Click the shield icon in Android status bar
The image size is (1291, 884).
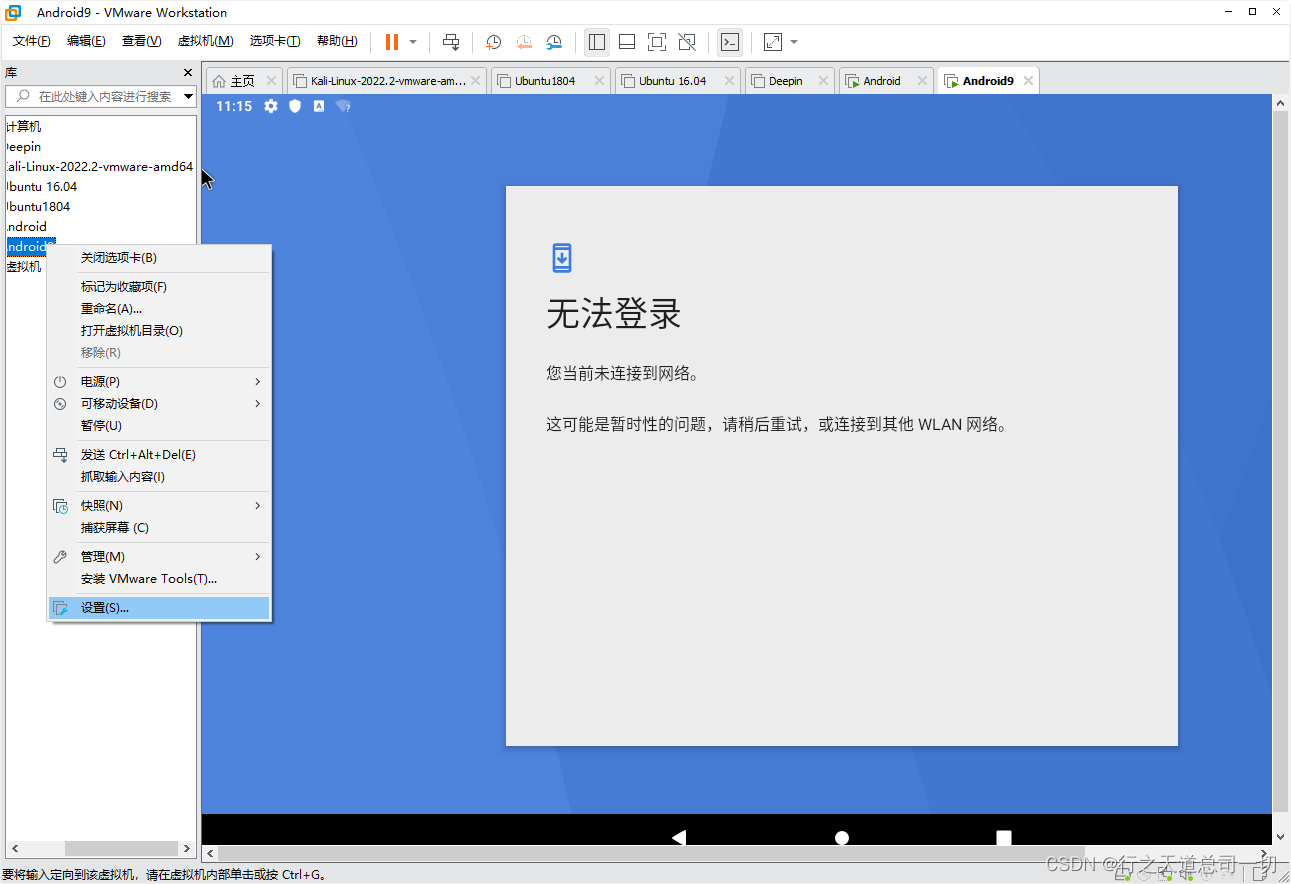click(x=295, y=106)
